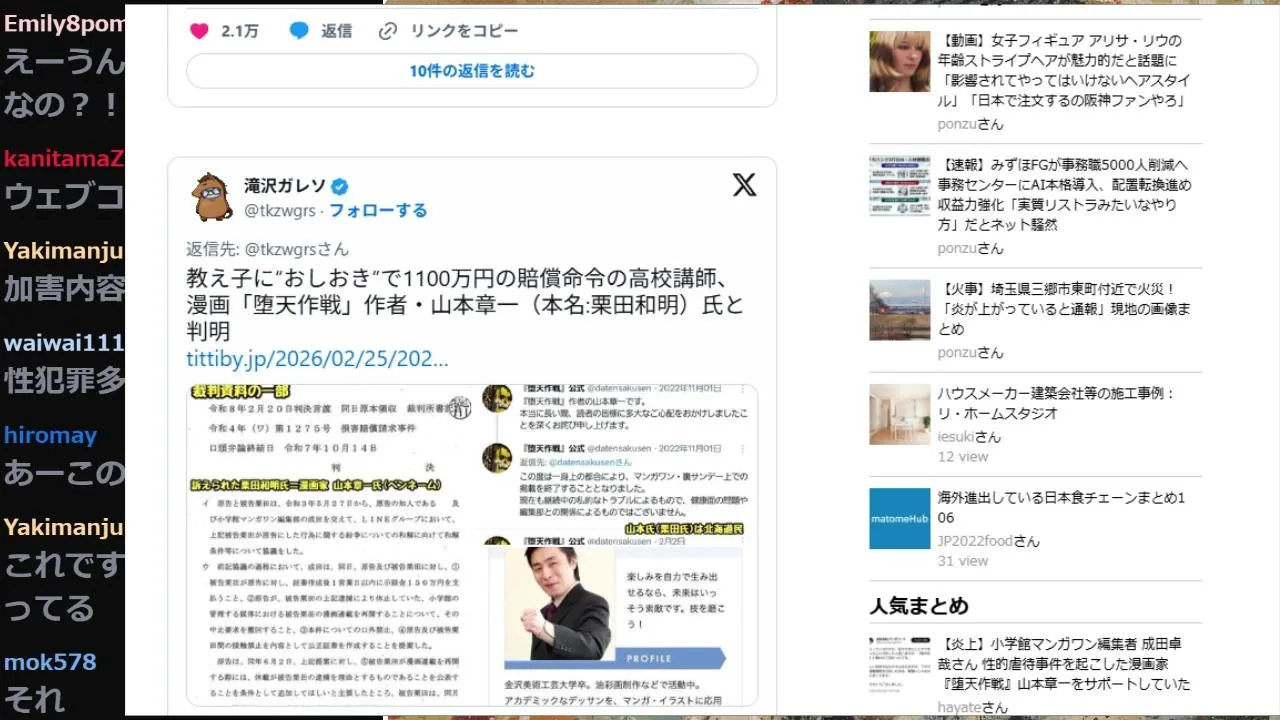
Task: Click the アリサ・リウ article thumbnail
Action: [899, 61]
